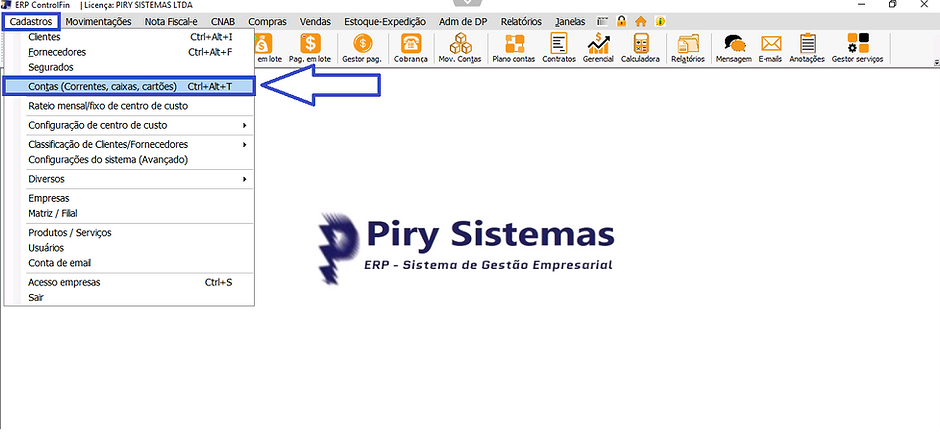Open the Nota Fiscal-e menu
The width and height of the screenshot is (940, 440).
click(171, 22)
